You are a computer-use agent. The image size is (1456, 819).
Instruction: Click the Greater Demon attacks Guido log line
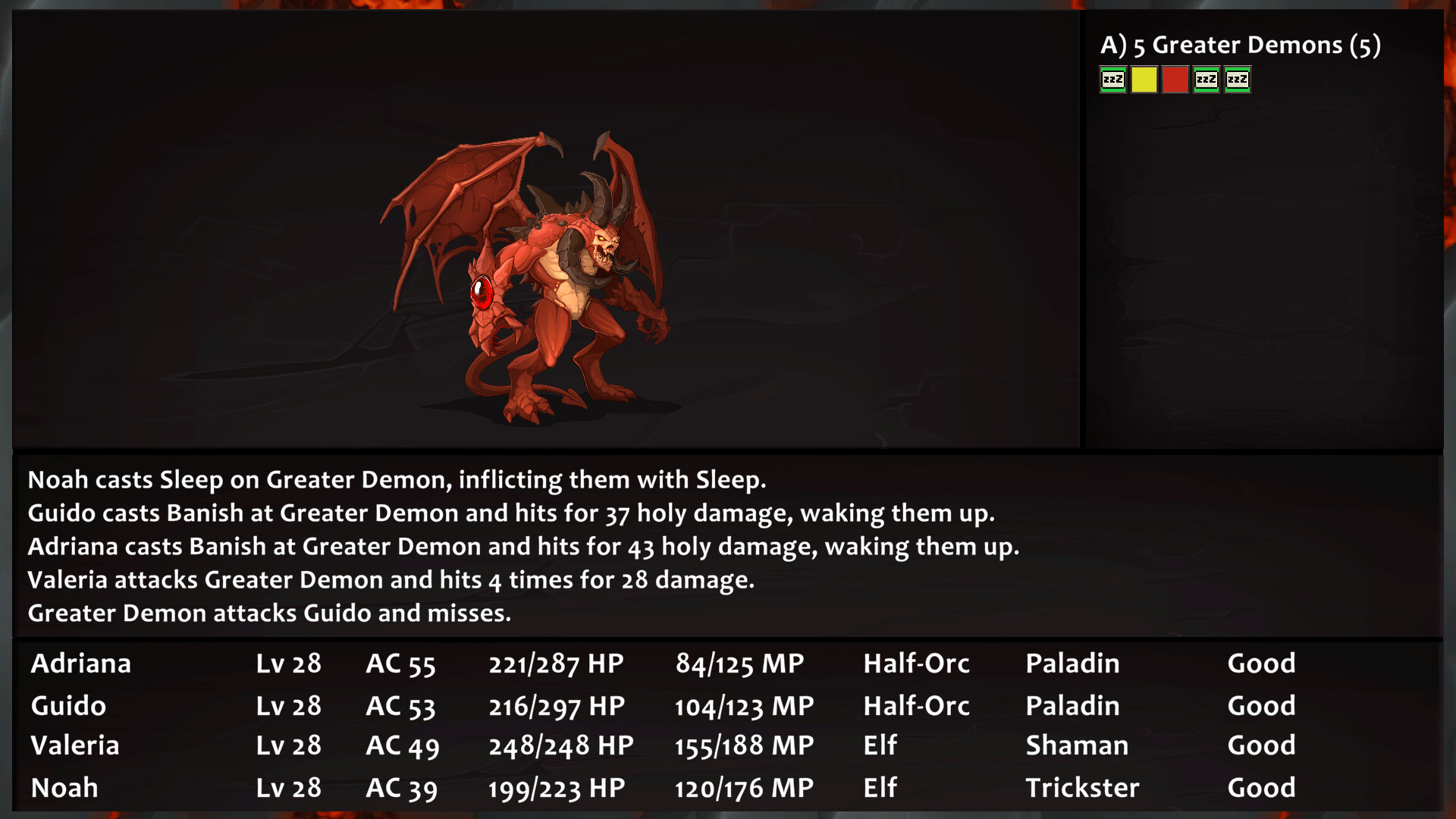[269, 613]
